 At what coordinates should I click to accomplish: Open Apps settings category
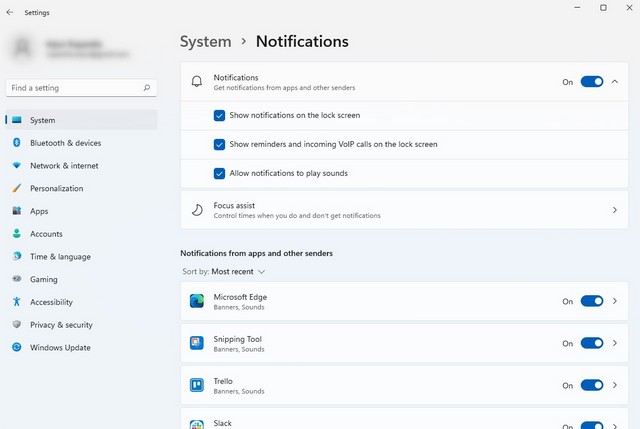[82, 211]
